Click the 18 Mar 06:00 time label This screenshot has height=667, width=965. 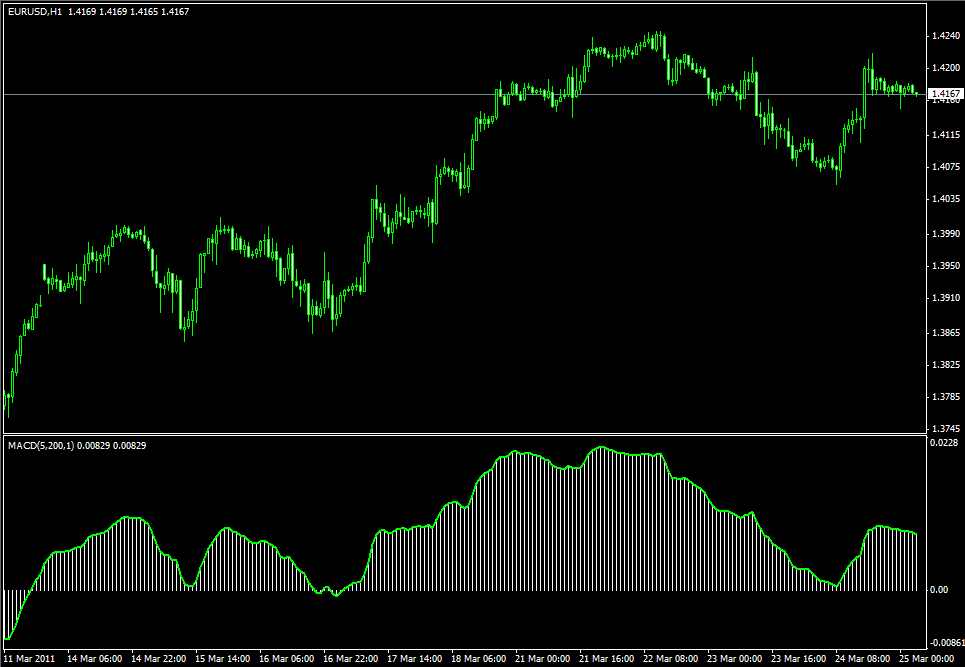pos(479,659)
